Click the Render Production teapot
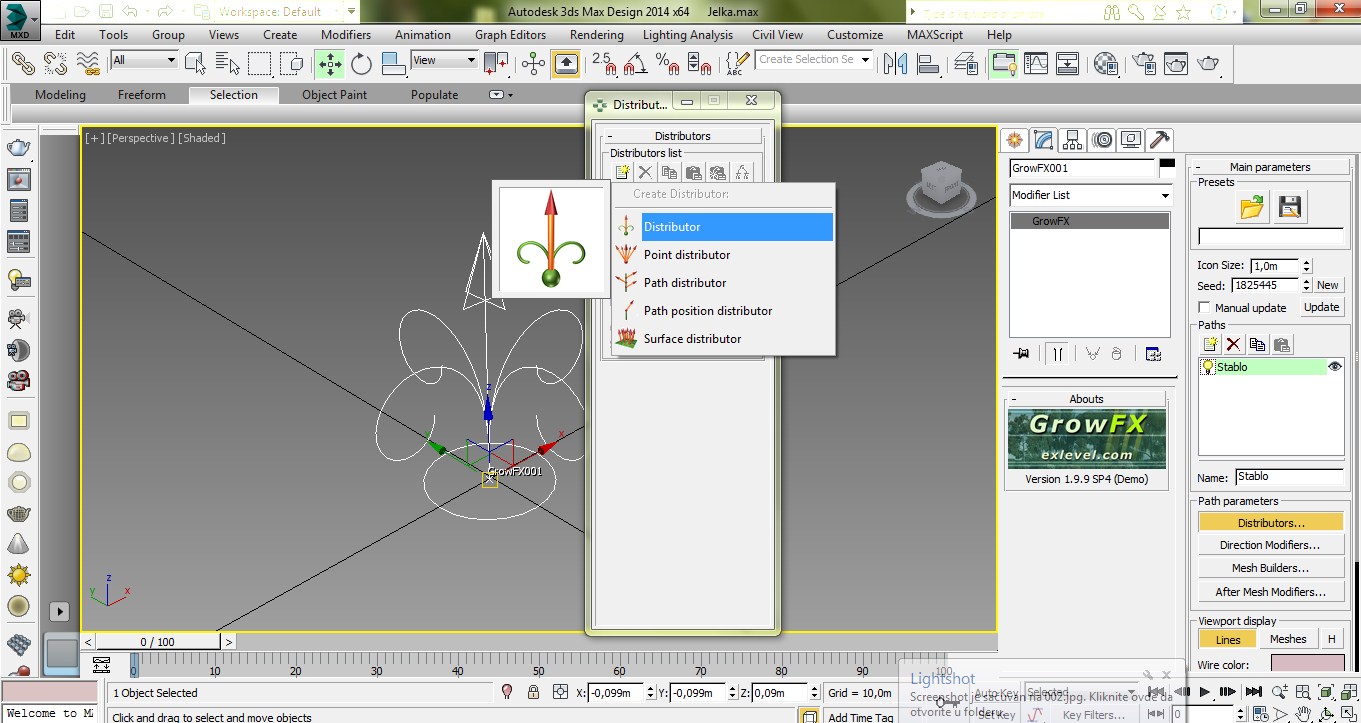Viewport: 1361px width, 723px height. tap(1208, 64)
